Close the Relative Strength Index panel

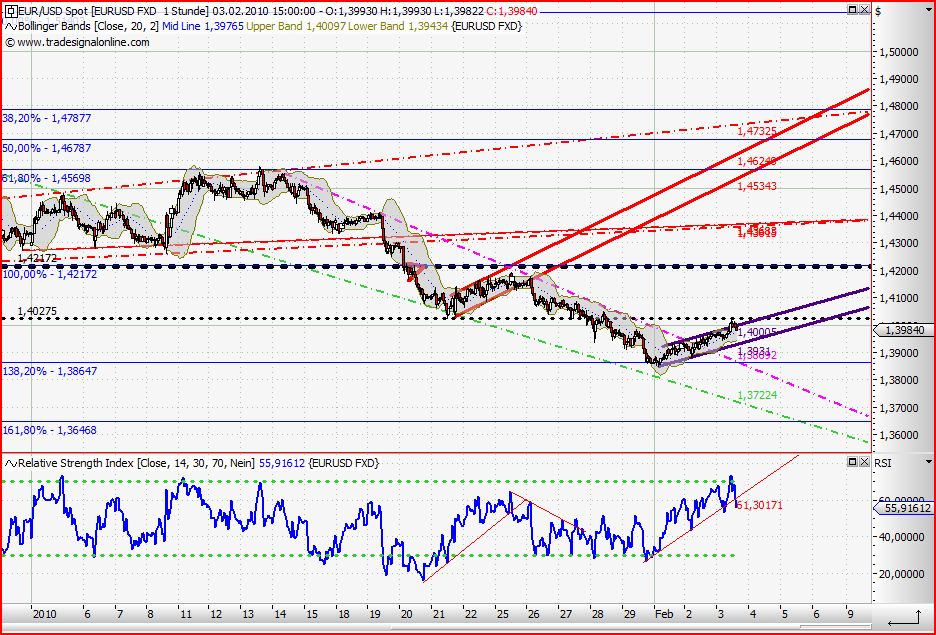(864, 462)
